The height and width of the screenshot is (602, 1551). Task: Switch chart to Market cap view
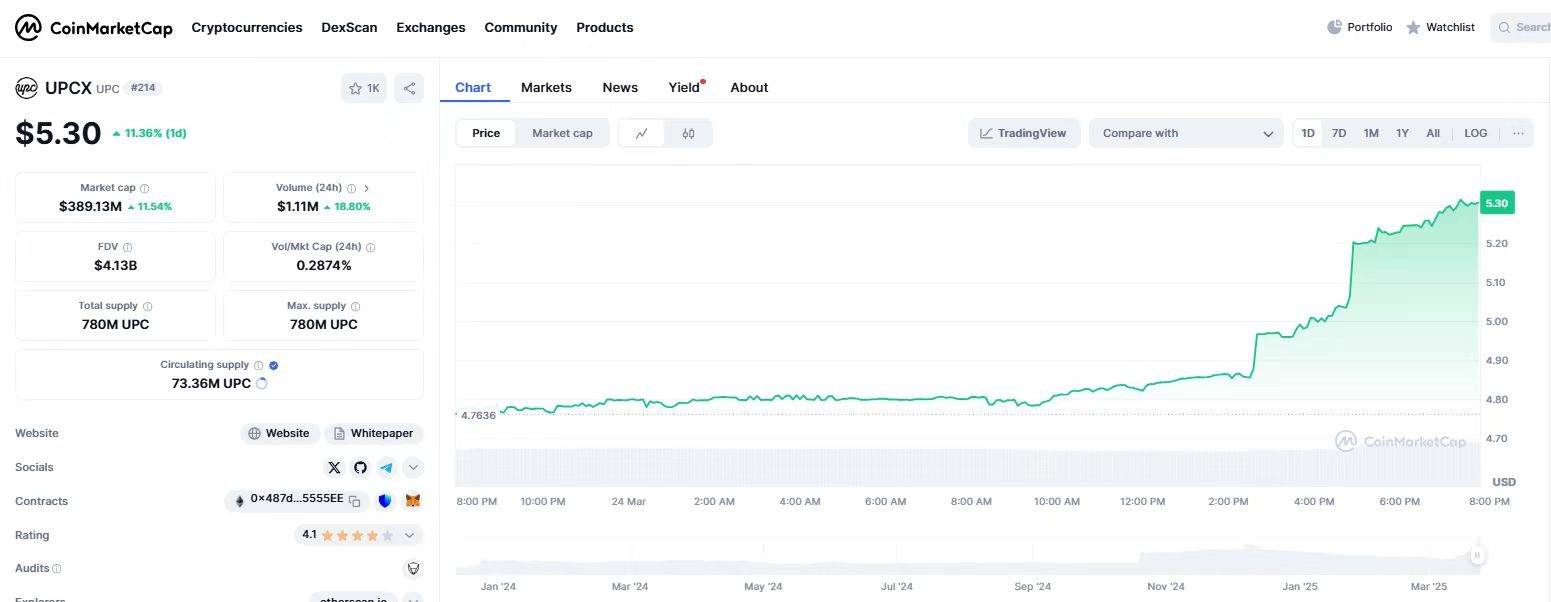tap(562, 133)
